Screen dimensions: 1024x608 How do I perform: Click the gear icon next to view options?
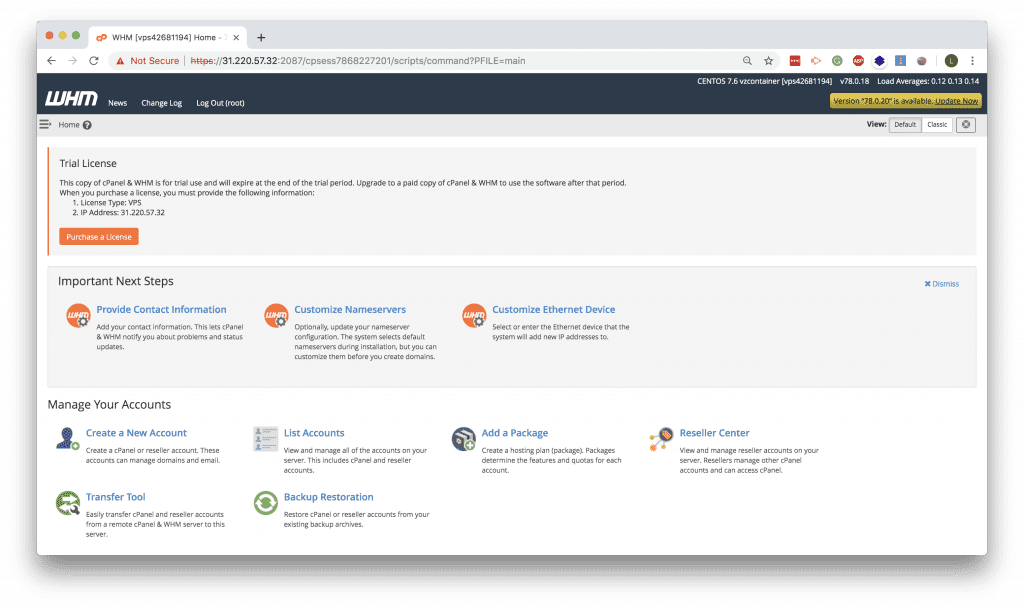(965, 124)
